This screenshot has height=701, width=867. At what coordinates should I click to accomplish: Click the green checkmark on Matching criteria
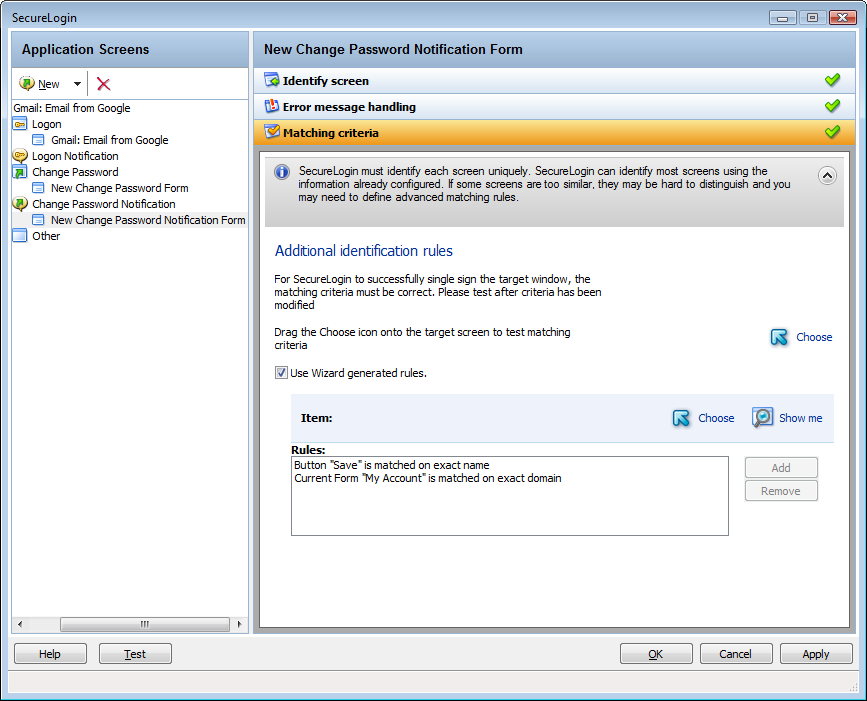tap(832, 132)
